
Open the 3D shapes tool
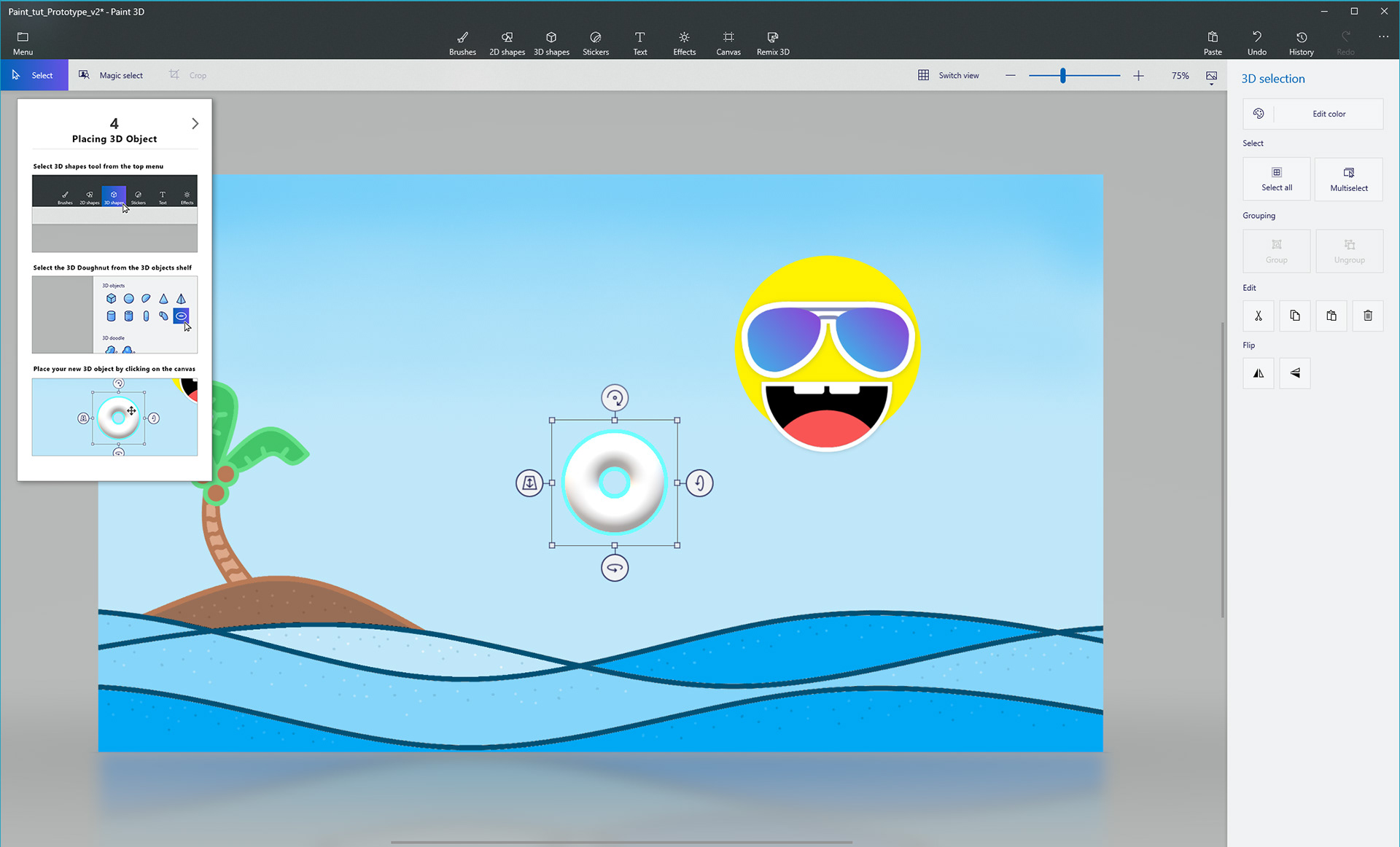click(551, 43)
